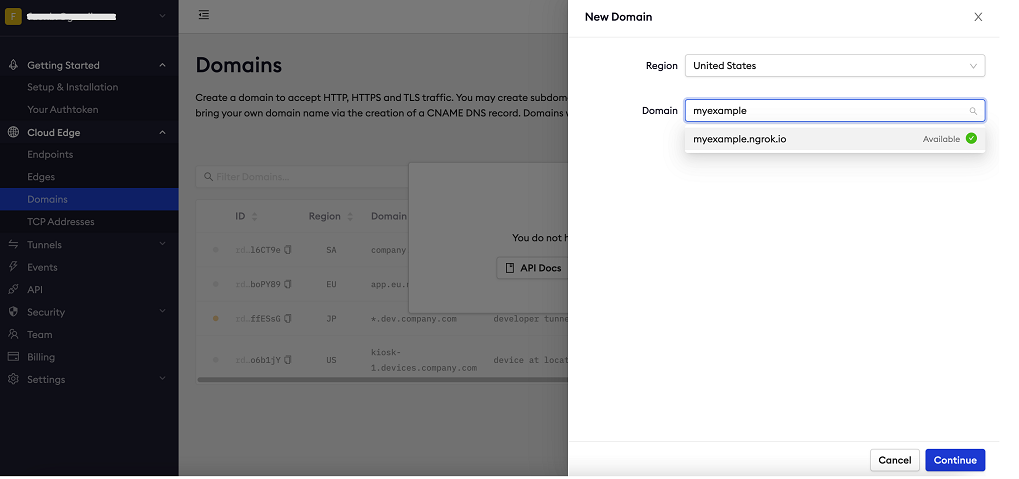
Task: Click the Filter Domains search field
Action: (x=302, y=177)
